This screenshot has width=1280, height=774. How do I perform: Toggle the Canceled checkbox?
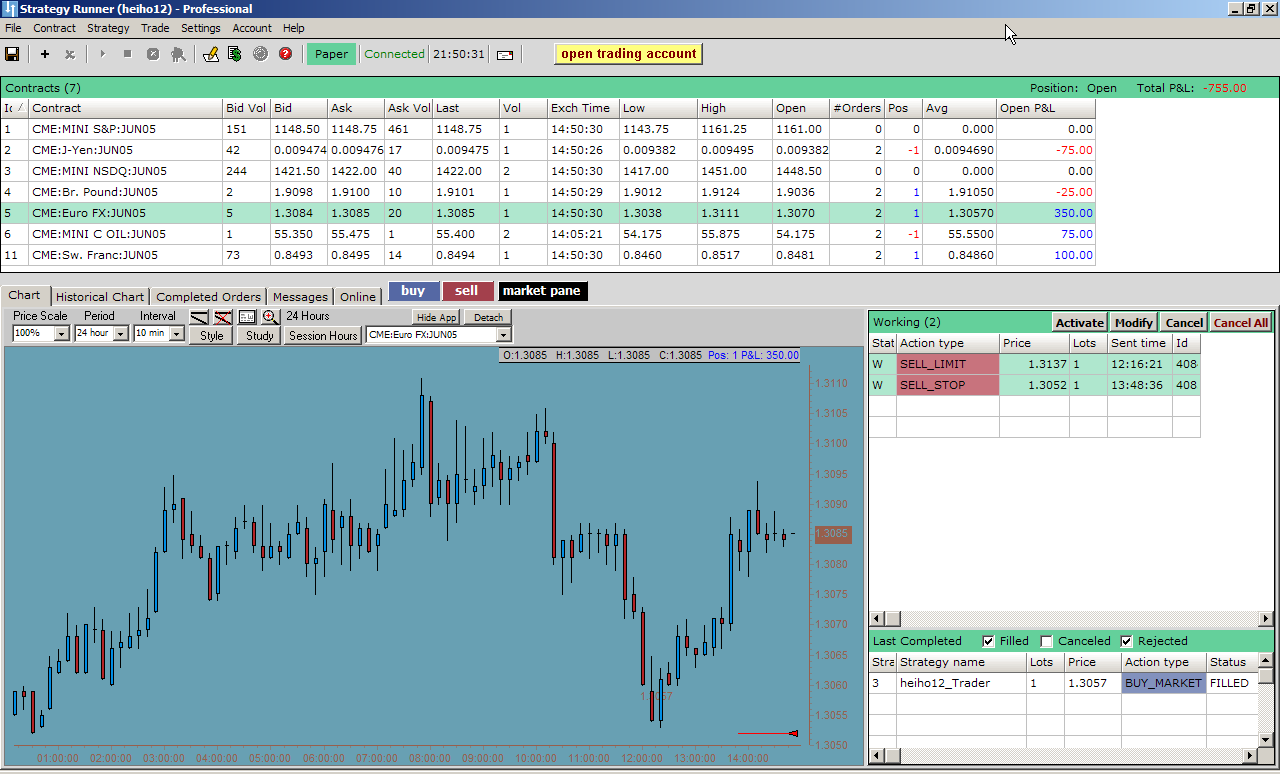1047,641
